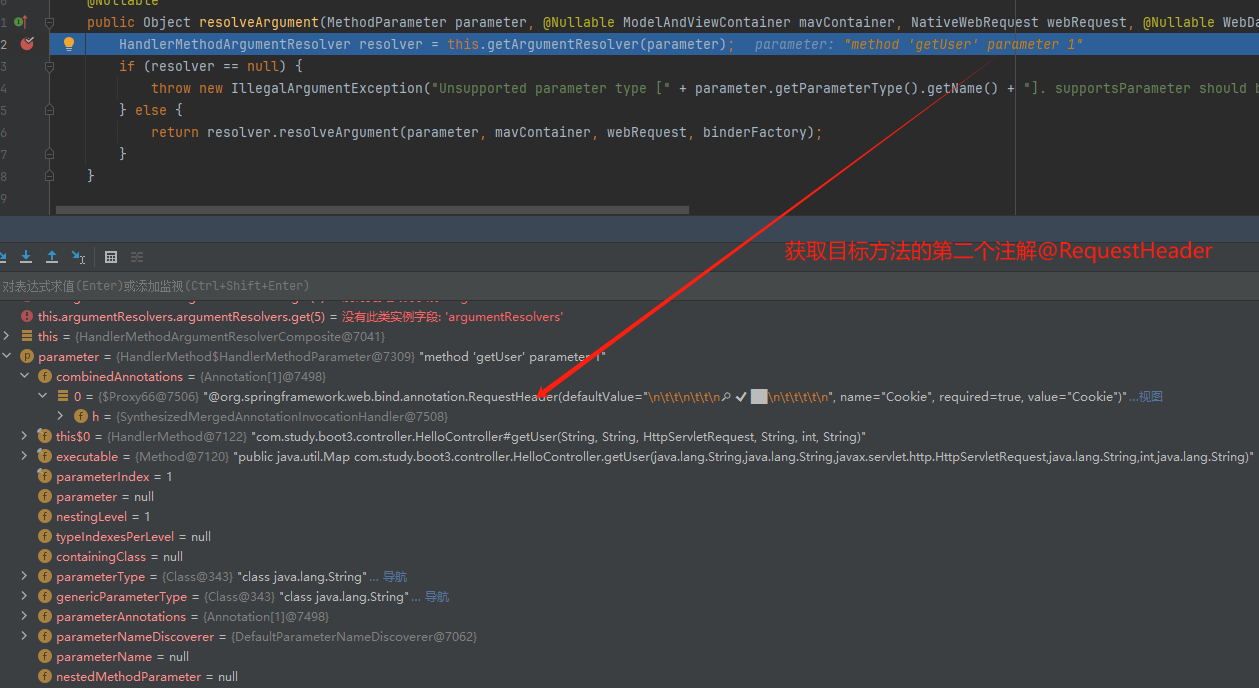Select the 'parameterIndex = 1' row
The height and width of the screenshot is (688, 1259).
[629, 476]
